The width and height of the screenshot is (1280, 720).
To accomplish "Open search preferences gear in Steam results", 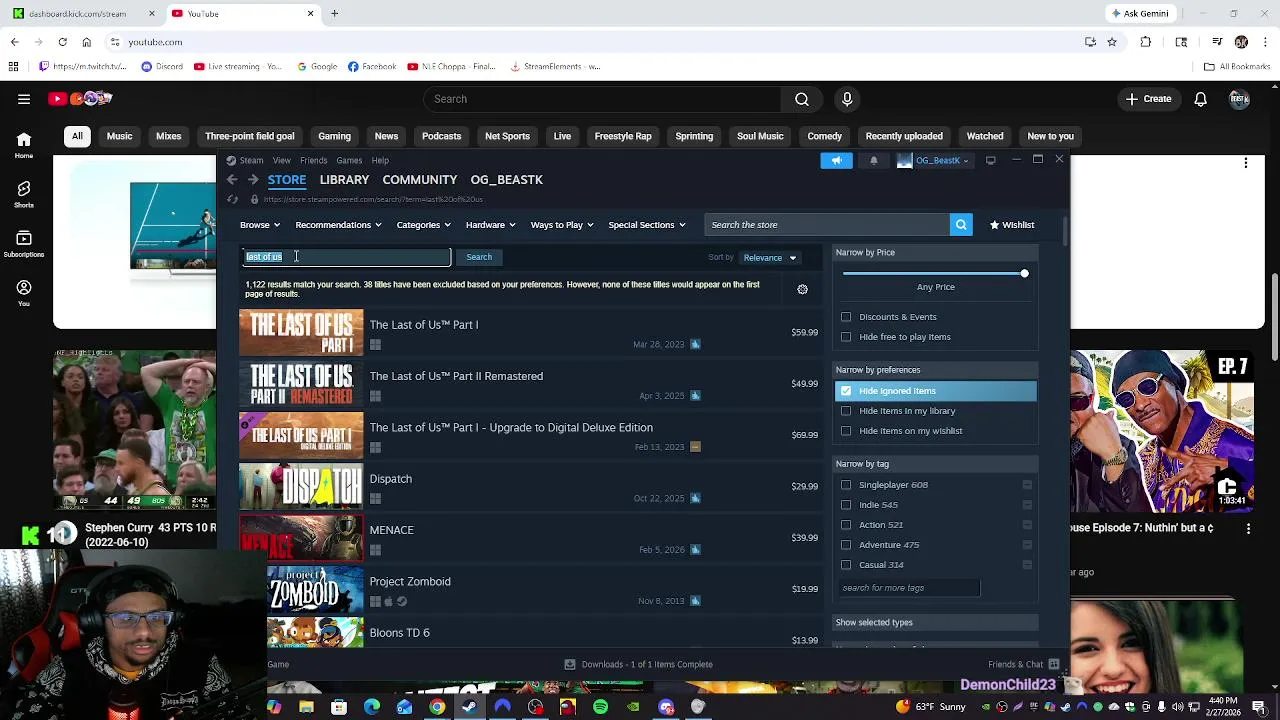I will pos(802,290).
